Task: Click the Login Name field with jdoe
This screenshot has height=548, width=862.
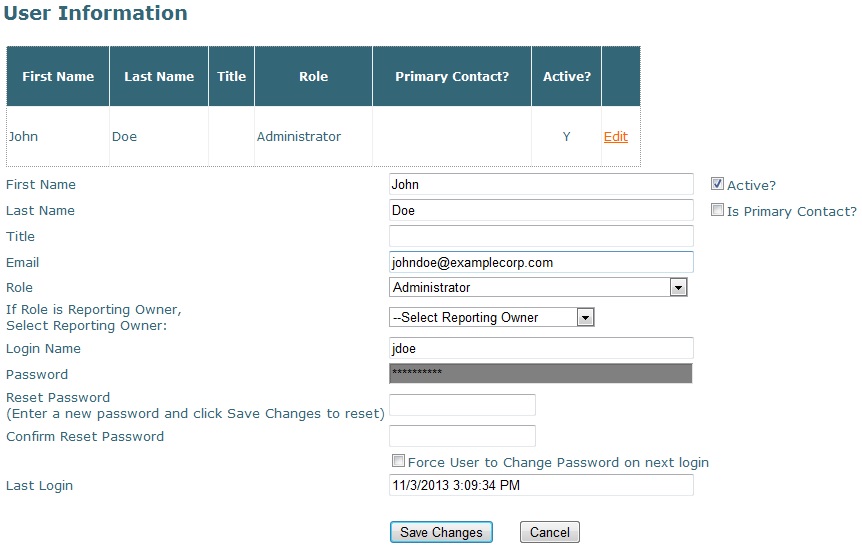Action: pos(540,349)
